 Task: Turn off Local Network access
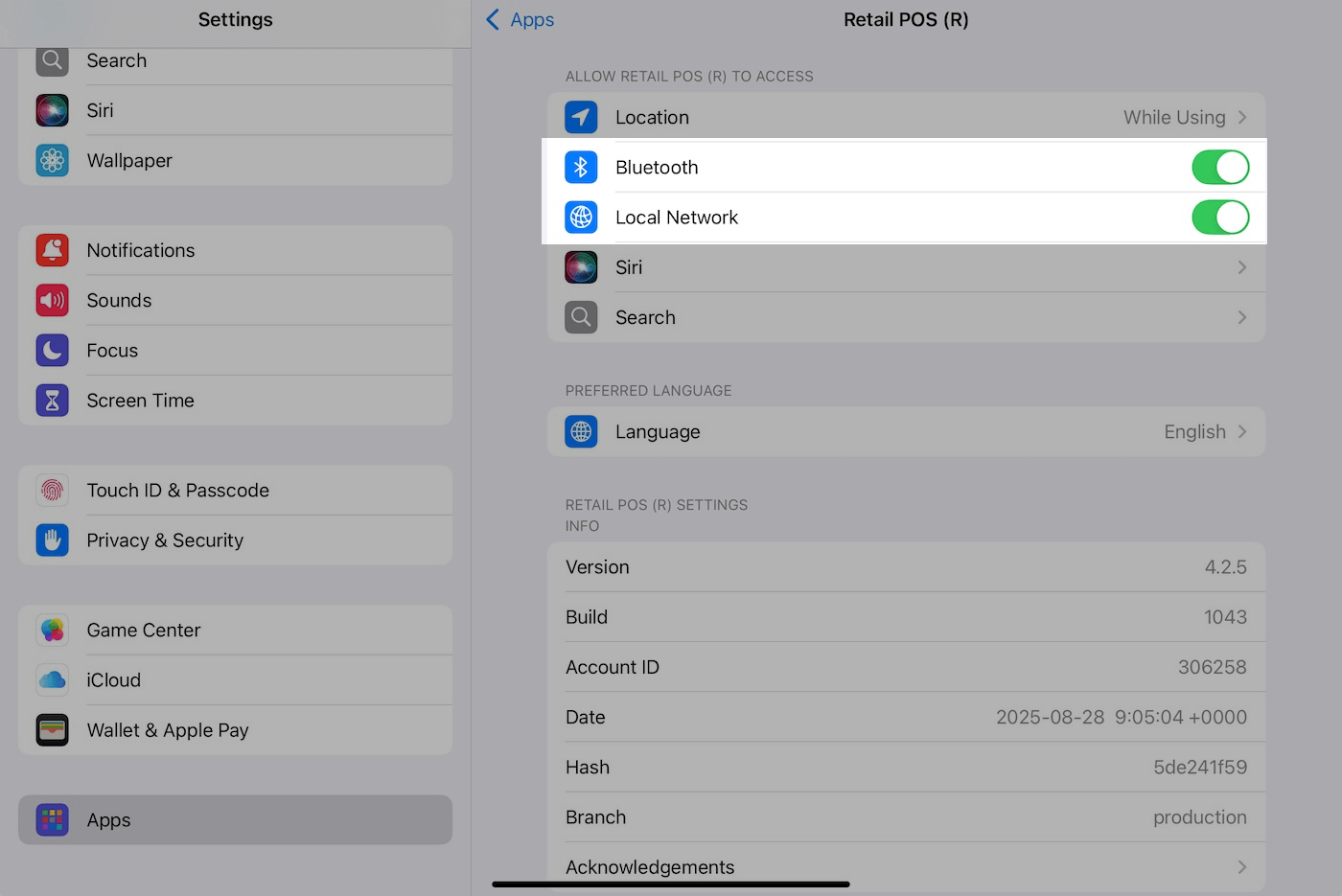[1220, 218]
